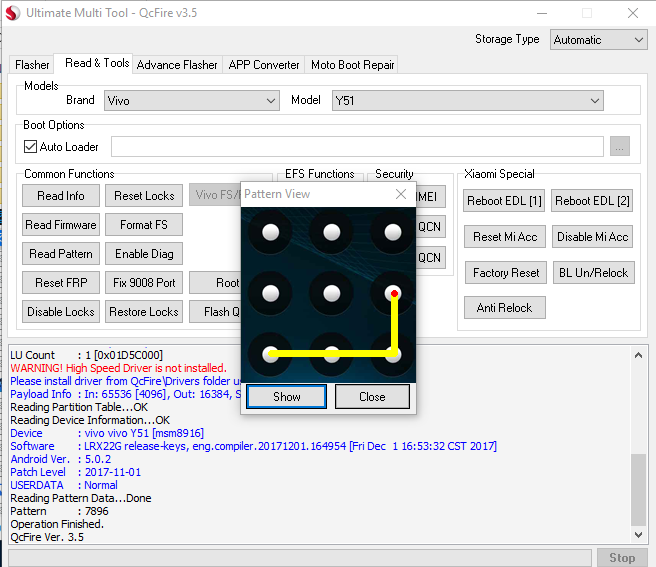656x567 pixels.
Task: Close the QcFire main window
Action: pyautogui.click(x=633, y=13)
